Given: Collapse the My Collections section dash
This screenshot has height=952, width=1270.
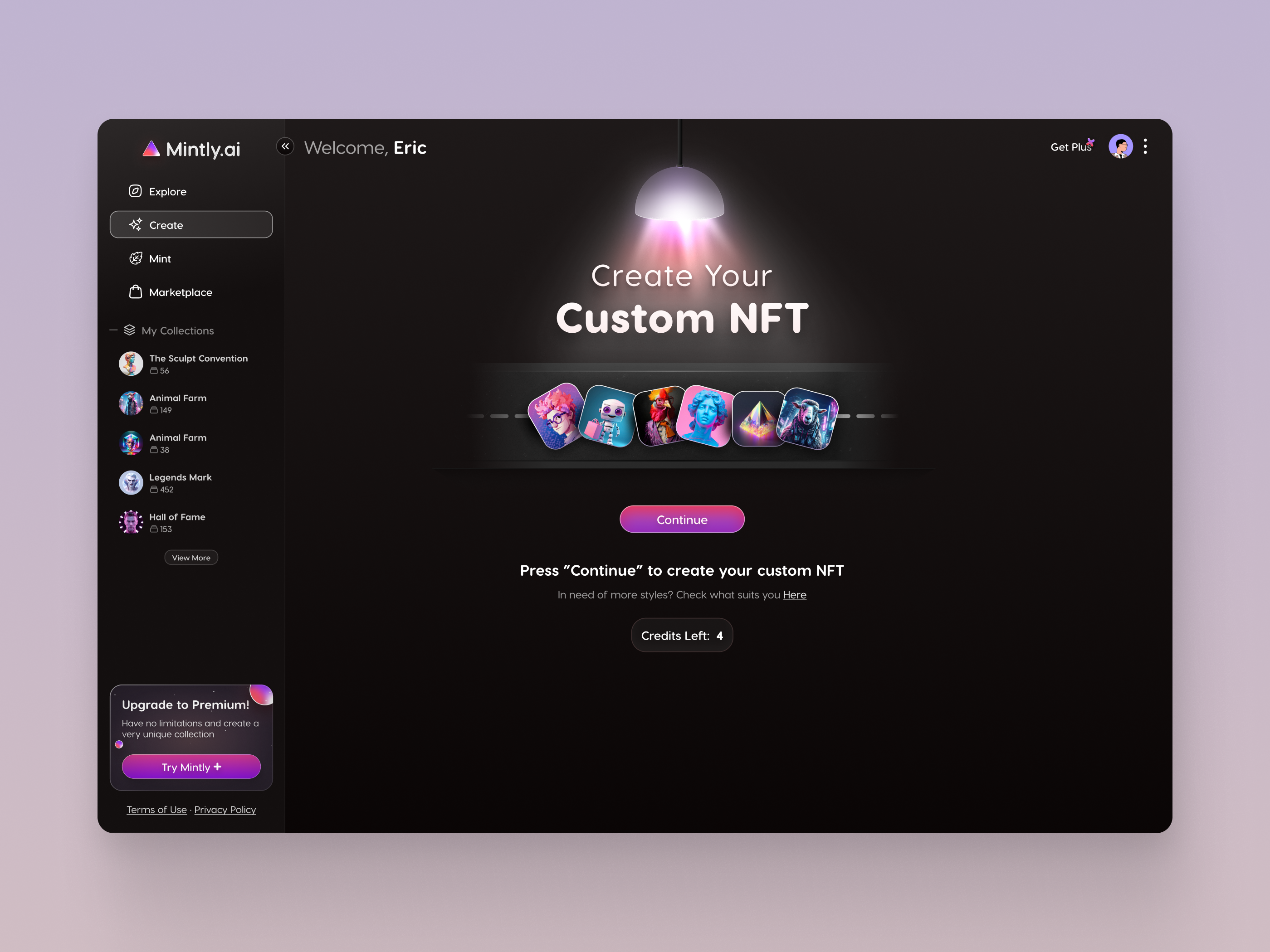Looking at the screenshot, I should click(x=114, y=330).
